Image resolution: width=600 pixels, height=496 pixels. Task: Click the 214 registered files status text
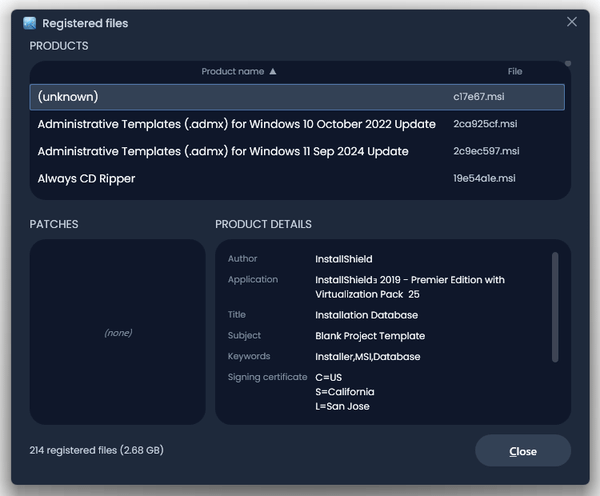point(96,450)
